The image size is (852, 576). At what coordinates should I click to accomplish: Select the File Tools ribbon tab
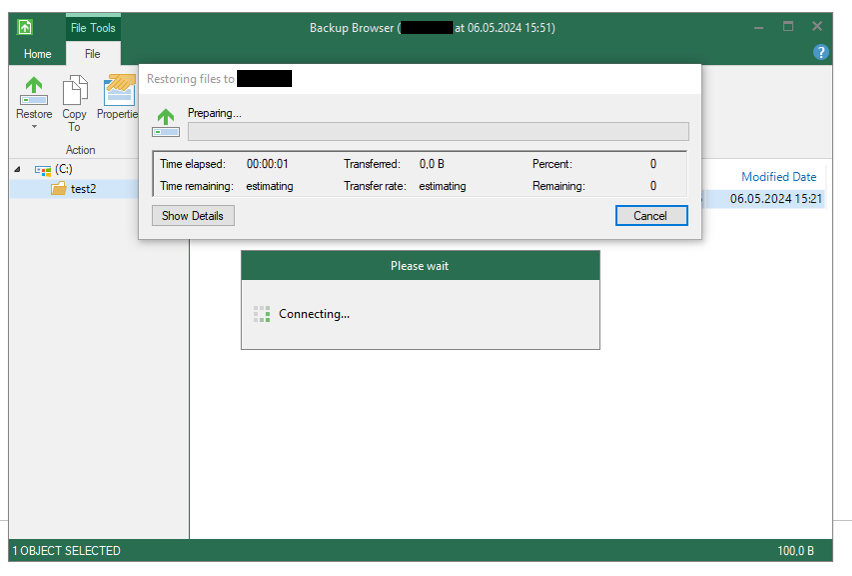pyautogui.click(x=93, y=27)
